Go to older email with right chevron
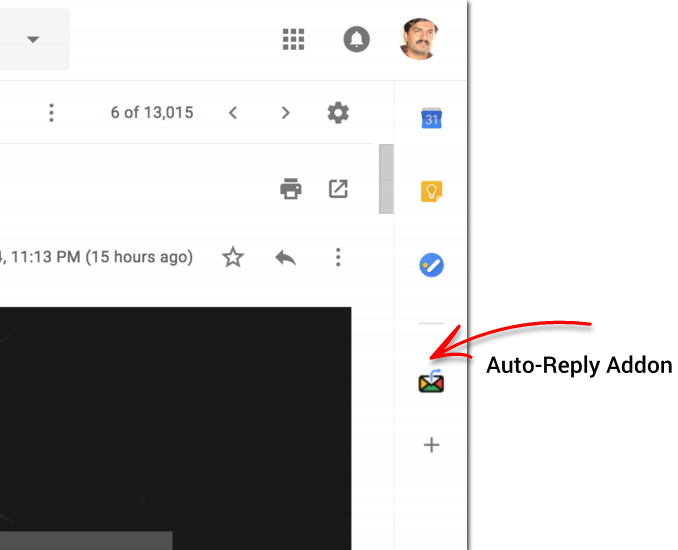Screen dimensions: 678x550 pyautogui.click(x=285, y=113)
